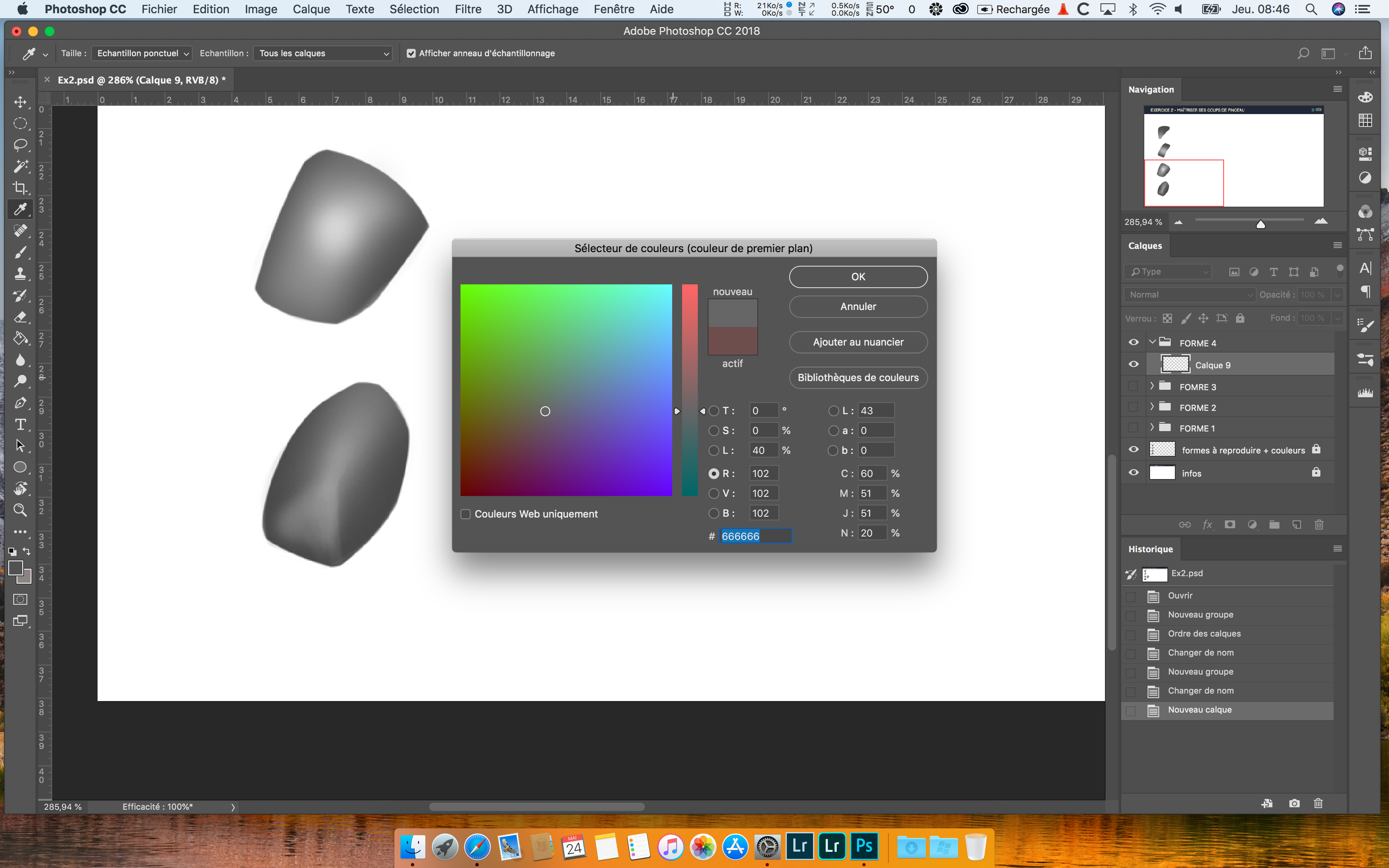
Task: Select the Brush tool
Action: (21, 252)
